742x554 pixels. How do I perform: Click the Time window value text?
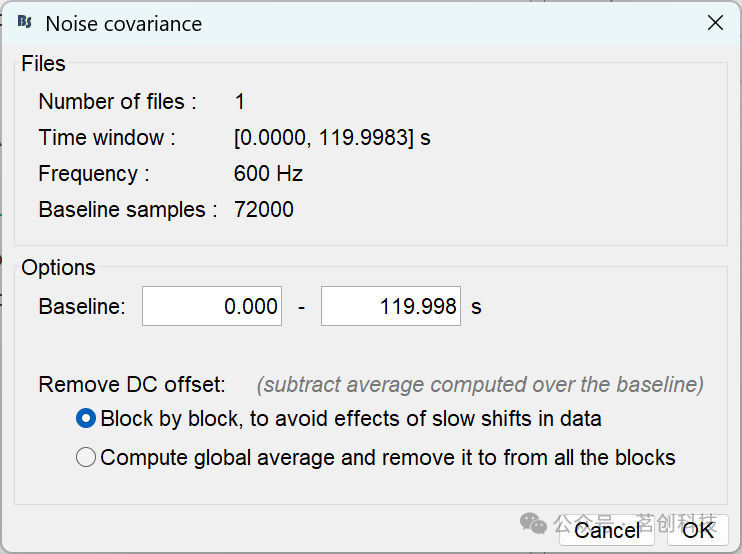pyautogui.click(x=332, y=138)
